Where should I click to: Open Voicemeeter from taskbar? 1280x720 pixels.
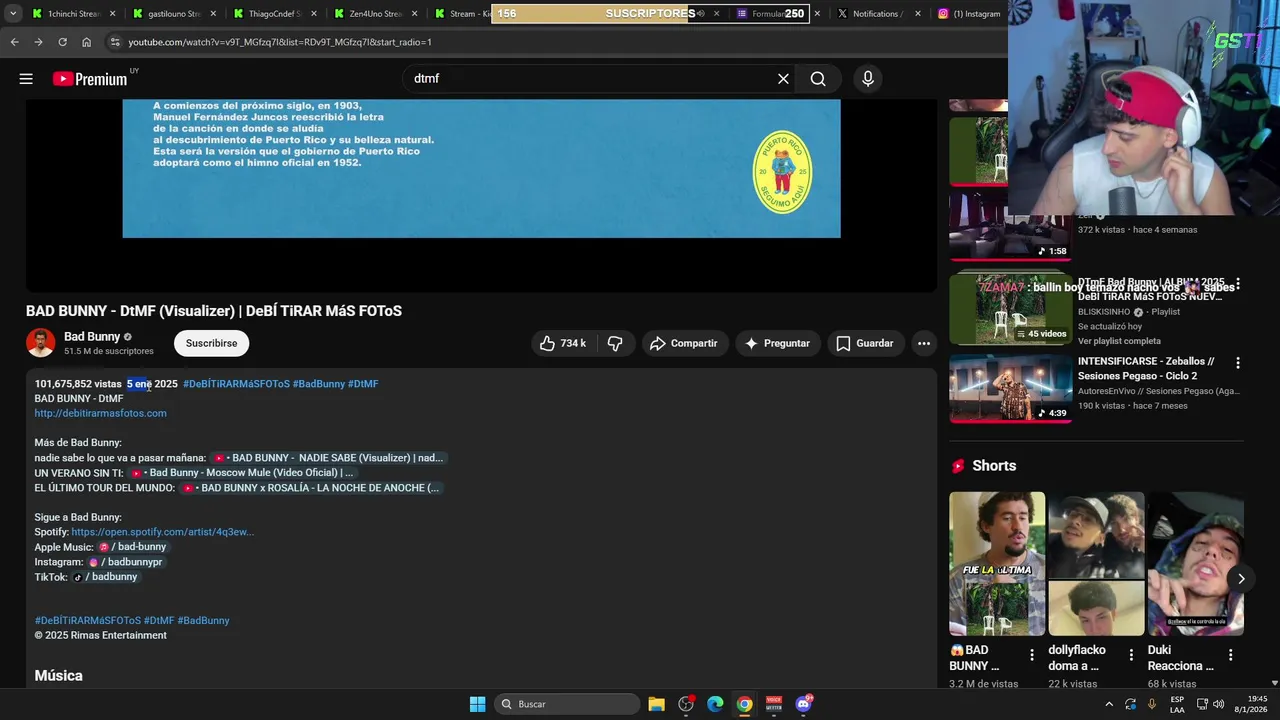pyautogui.click(x=774, y=704)
